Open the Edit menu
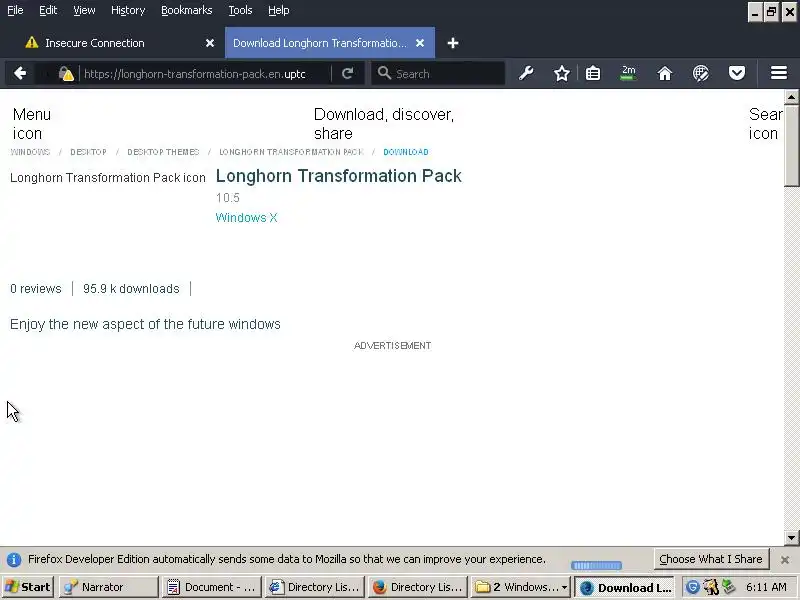Viewport: 800px width, 600px height. (48, 10)
